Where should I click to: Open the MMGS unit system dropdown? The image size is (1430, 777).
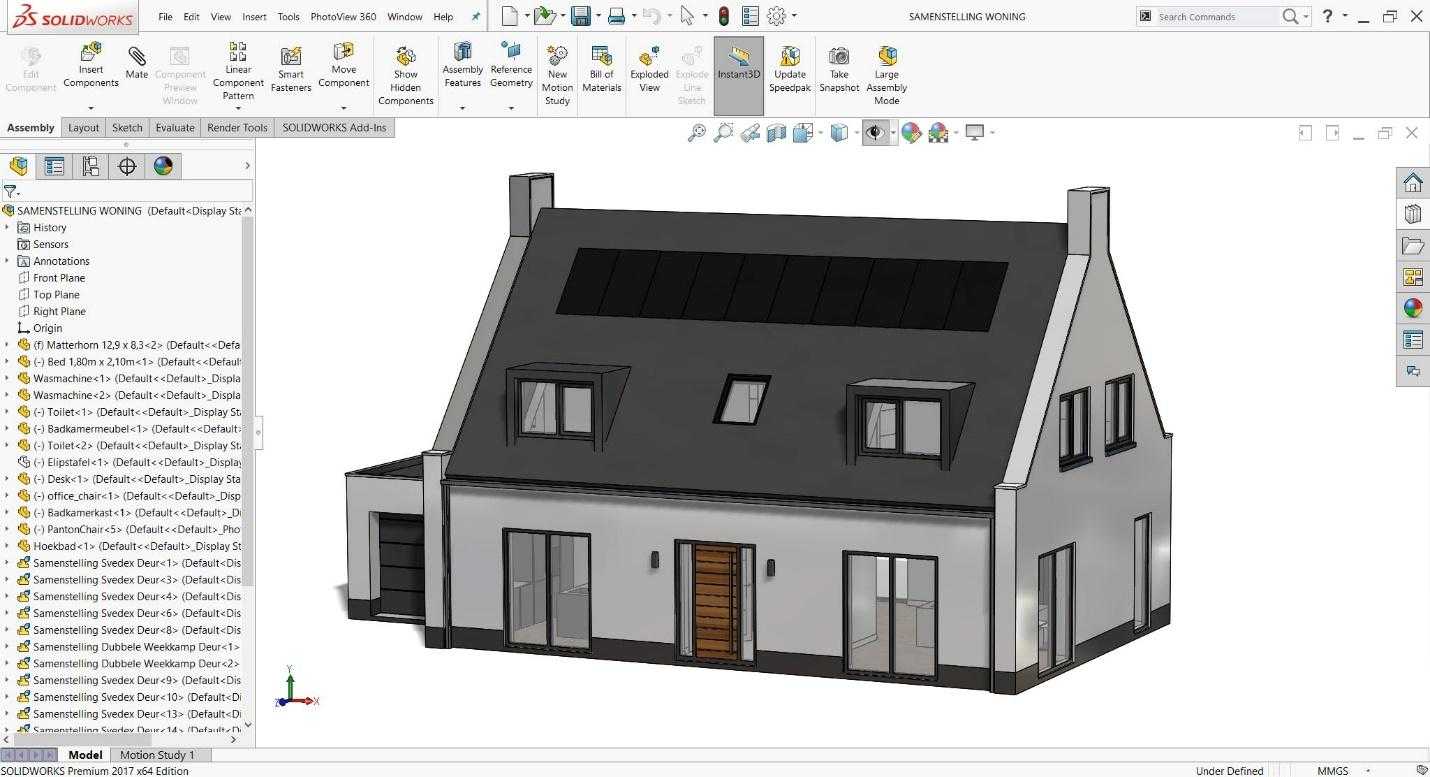[1370, 770]
